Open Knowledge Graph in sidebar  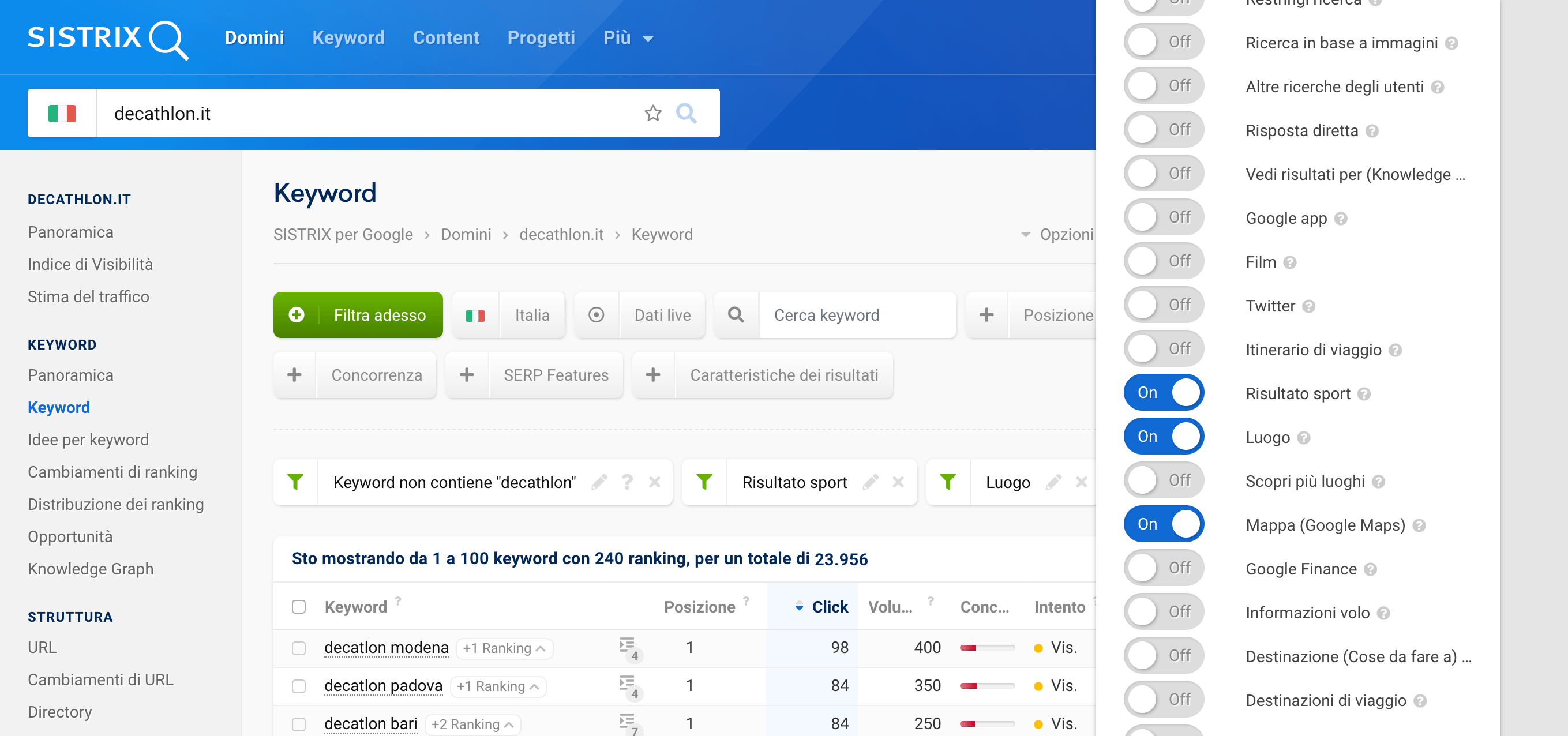click(91, 569)
